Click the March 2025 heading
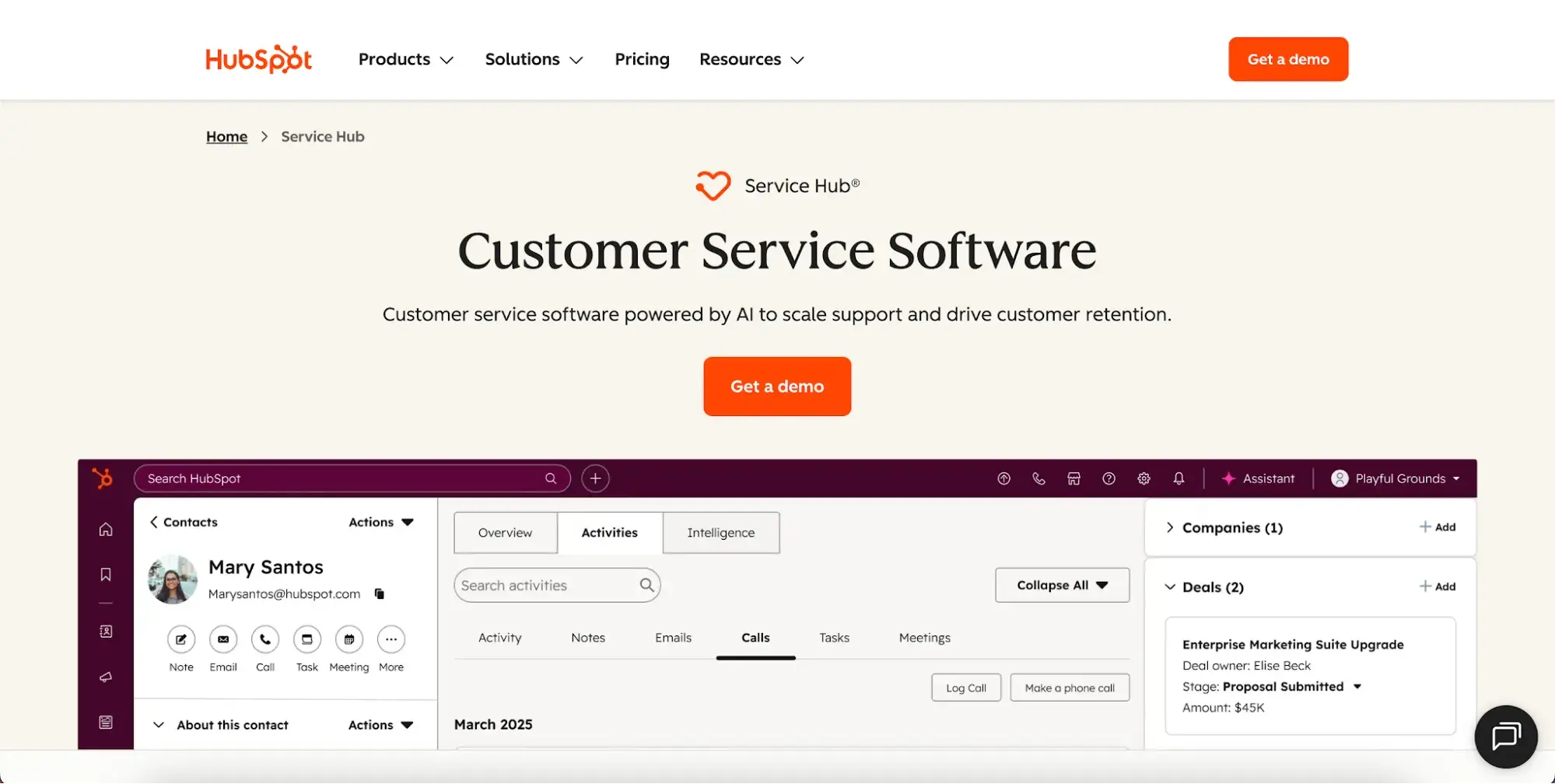Screen dimensions: 1555x784 coord(493,724)
